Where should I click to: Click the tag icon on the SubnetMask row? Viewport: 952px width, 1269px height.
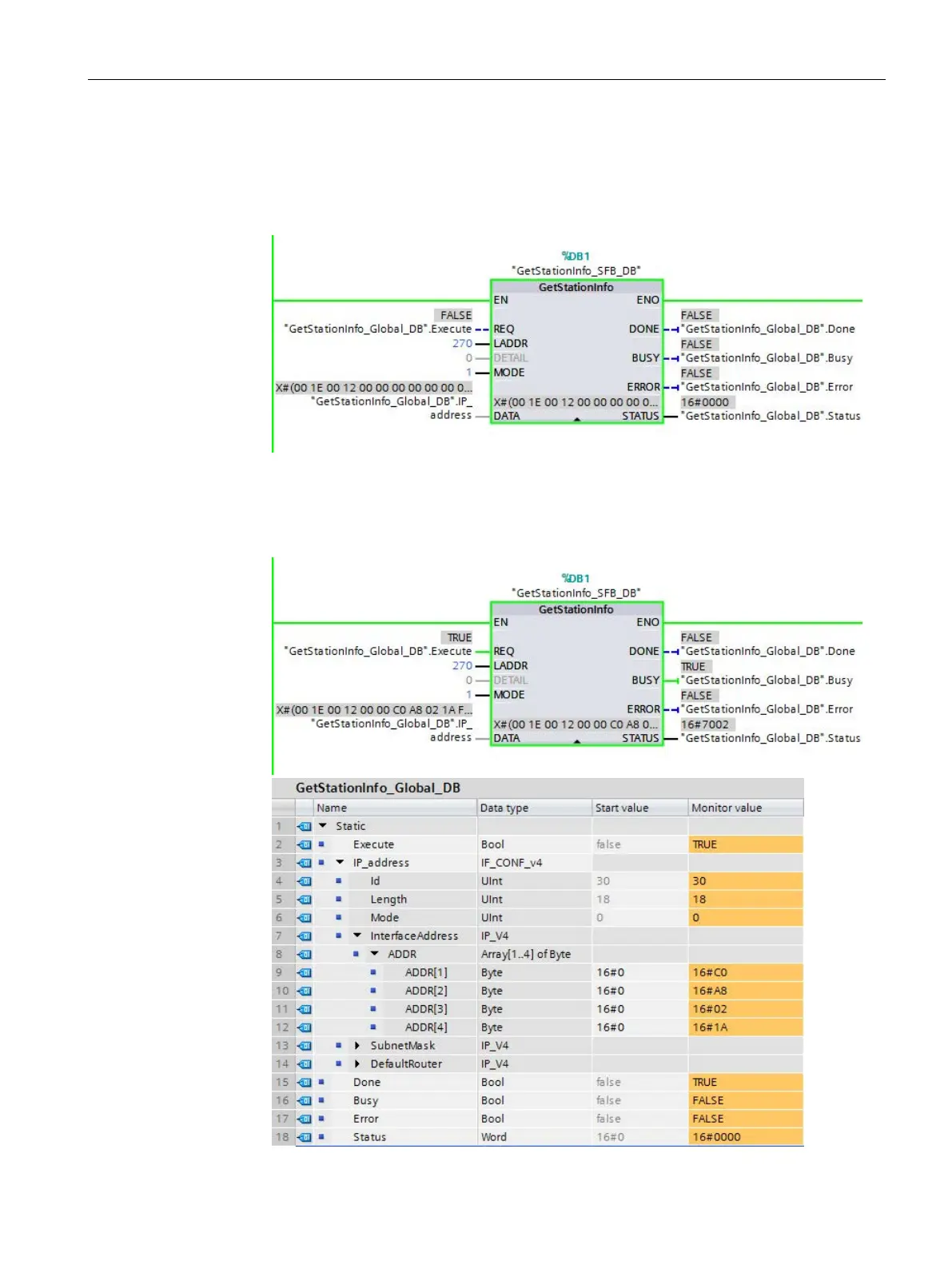click(305, 1045)
